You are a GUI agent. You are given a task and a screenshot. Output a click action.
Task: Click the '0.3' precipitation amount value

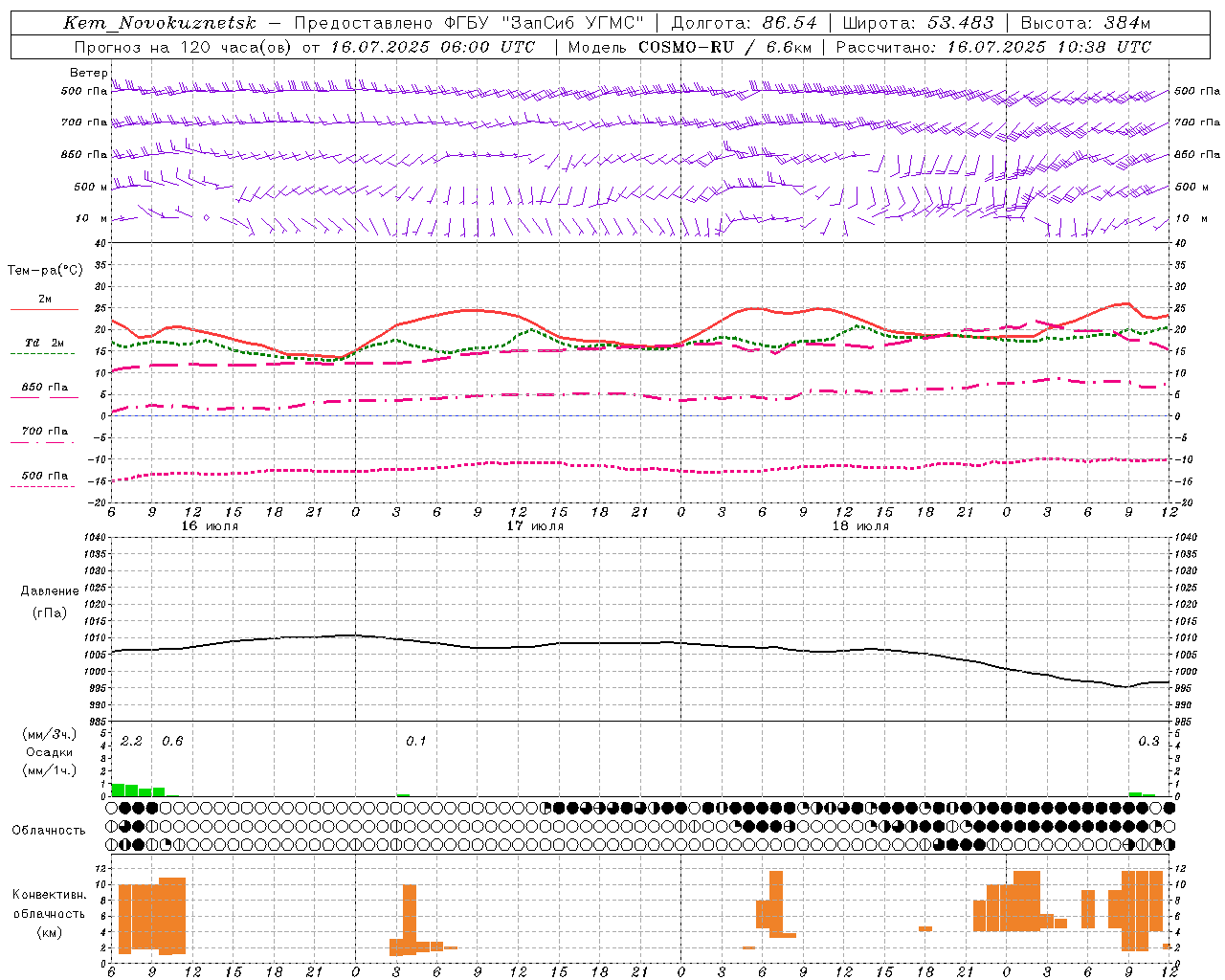pyautogui.click(x=1148, y=741)
